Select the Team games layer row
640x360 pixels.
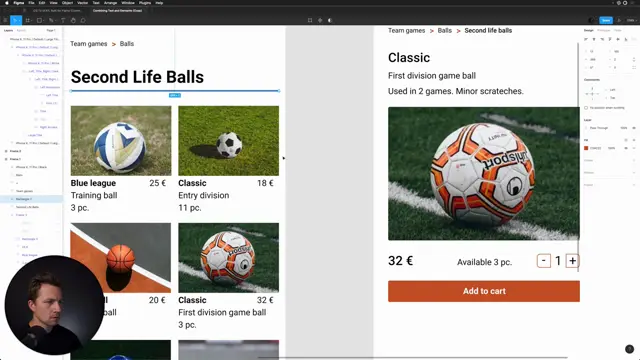coord(31,191)
